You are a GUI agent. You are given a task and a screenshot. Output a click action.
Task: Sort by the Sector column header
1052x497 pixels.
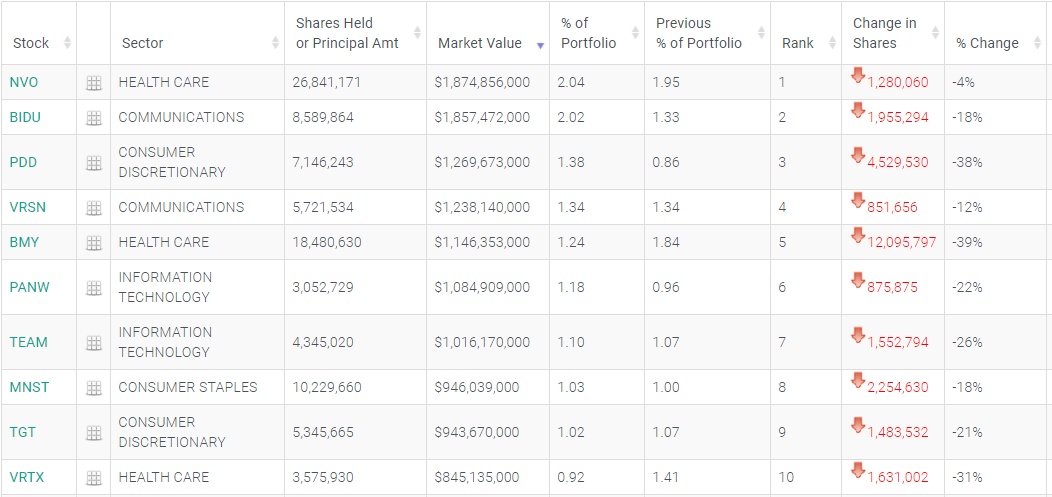pyautogui.click(x=143, y=43)
